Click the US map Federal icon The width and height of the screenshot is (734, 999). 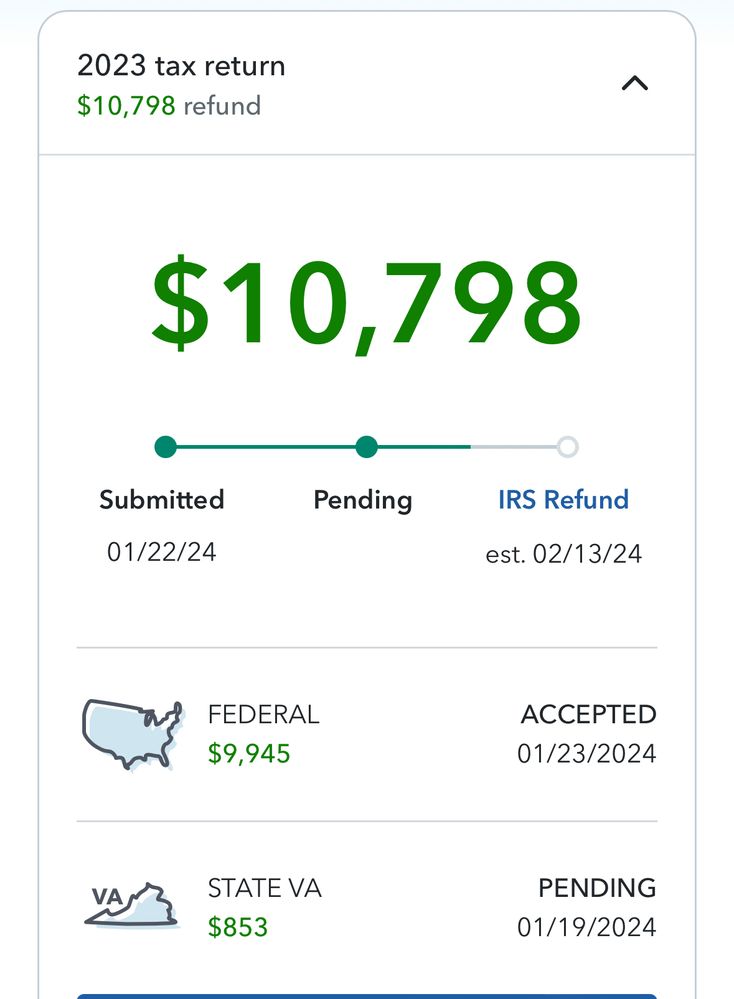click(x=132, y=734)
